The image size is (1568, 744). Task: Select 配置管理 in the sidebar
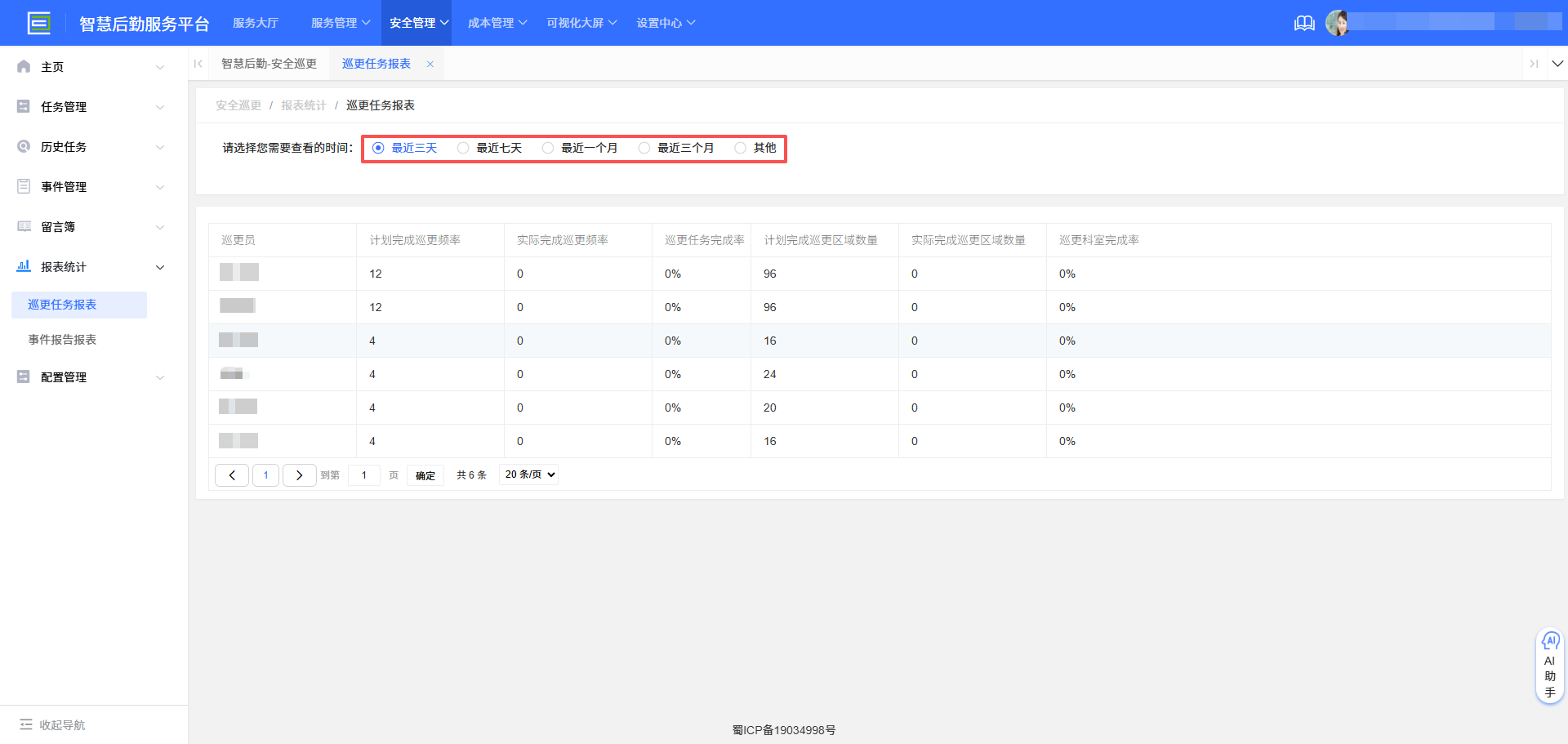coord(64,376)
